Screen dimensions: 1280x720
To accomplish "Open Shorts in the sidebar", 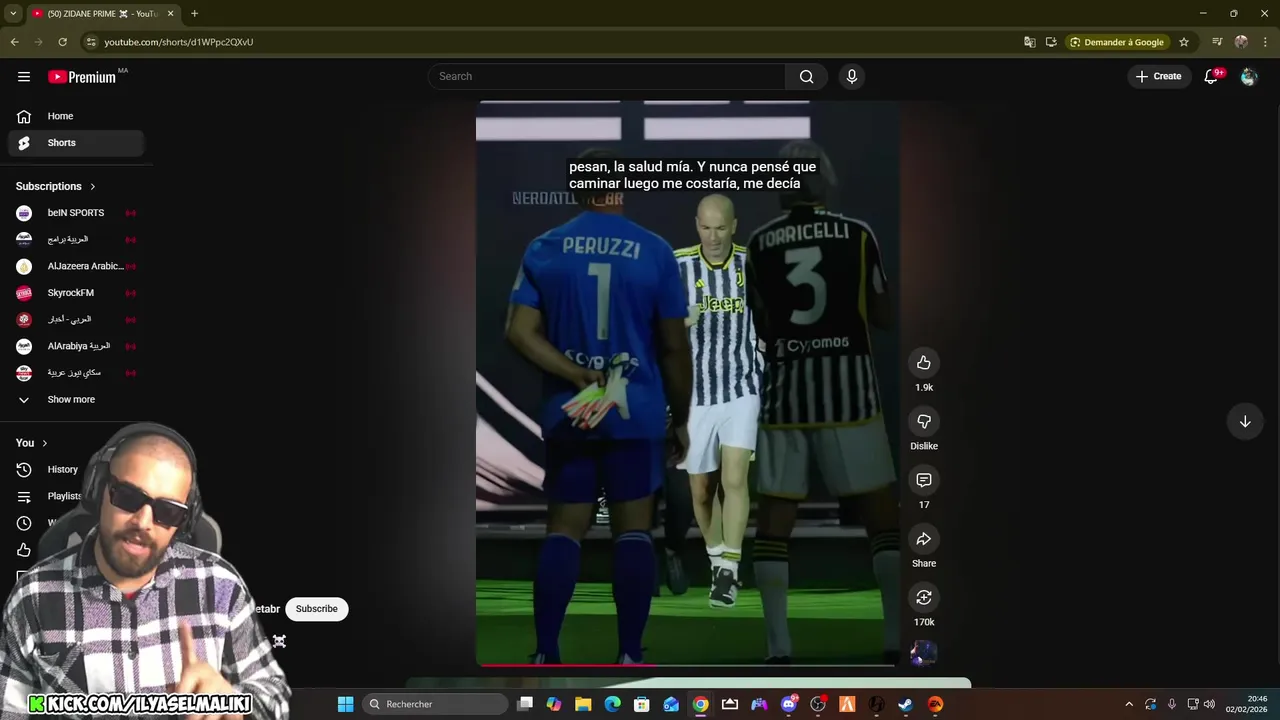I will [x=76, y=143].
